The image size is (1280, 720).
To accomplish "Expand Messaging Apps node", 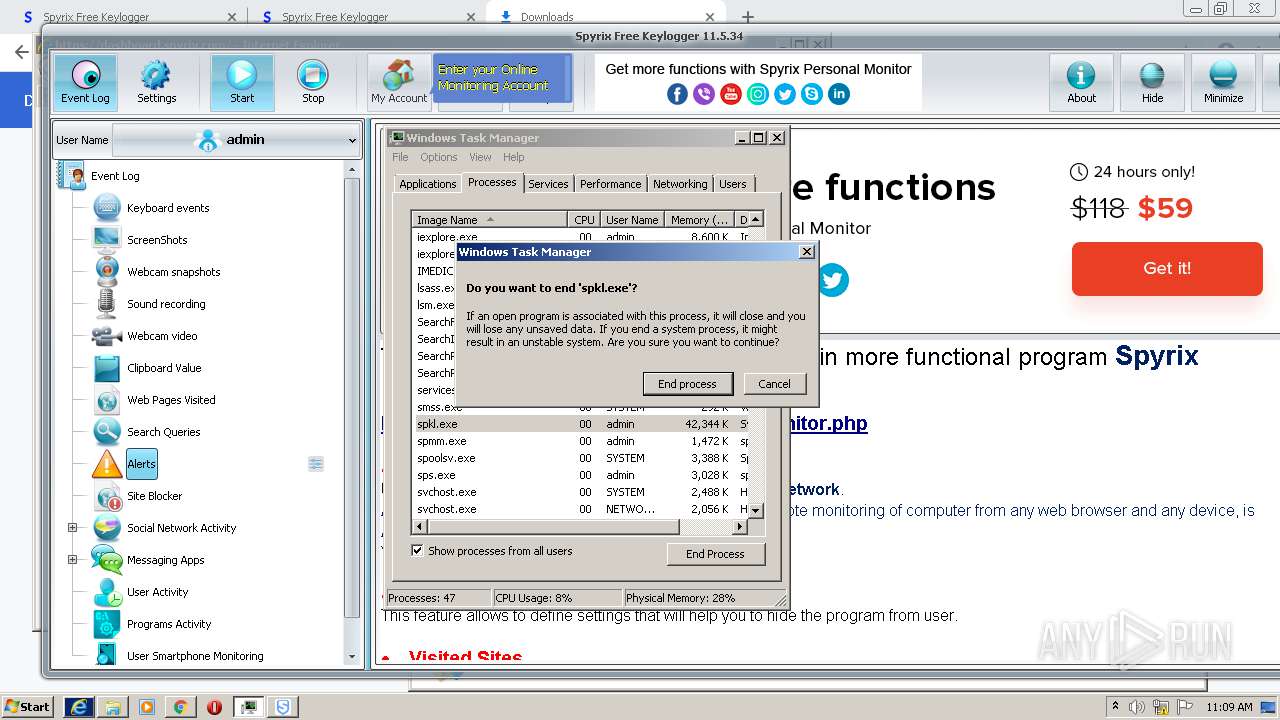I will [x=72, y=560].
